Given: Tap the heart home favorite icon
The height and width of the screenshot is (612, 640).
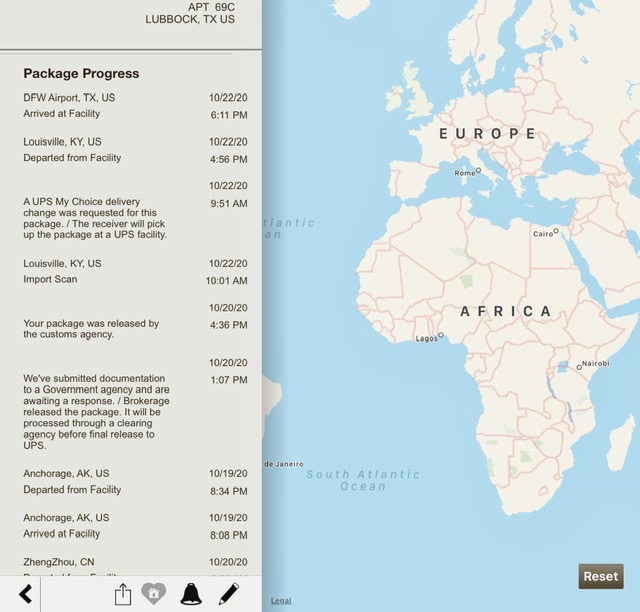Looking at the screenshot, I should point(153,594).
